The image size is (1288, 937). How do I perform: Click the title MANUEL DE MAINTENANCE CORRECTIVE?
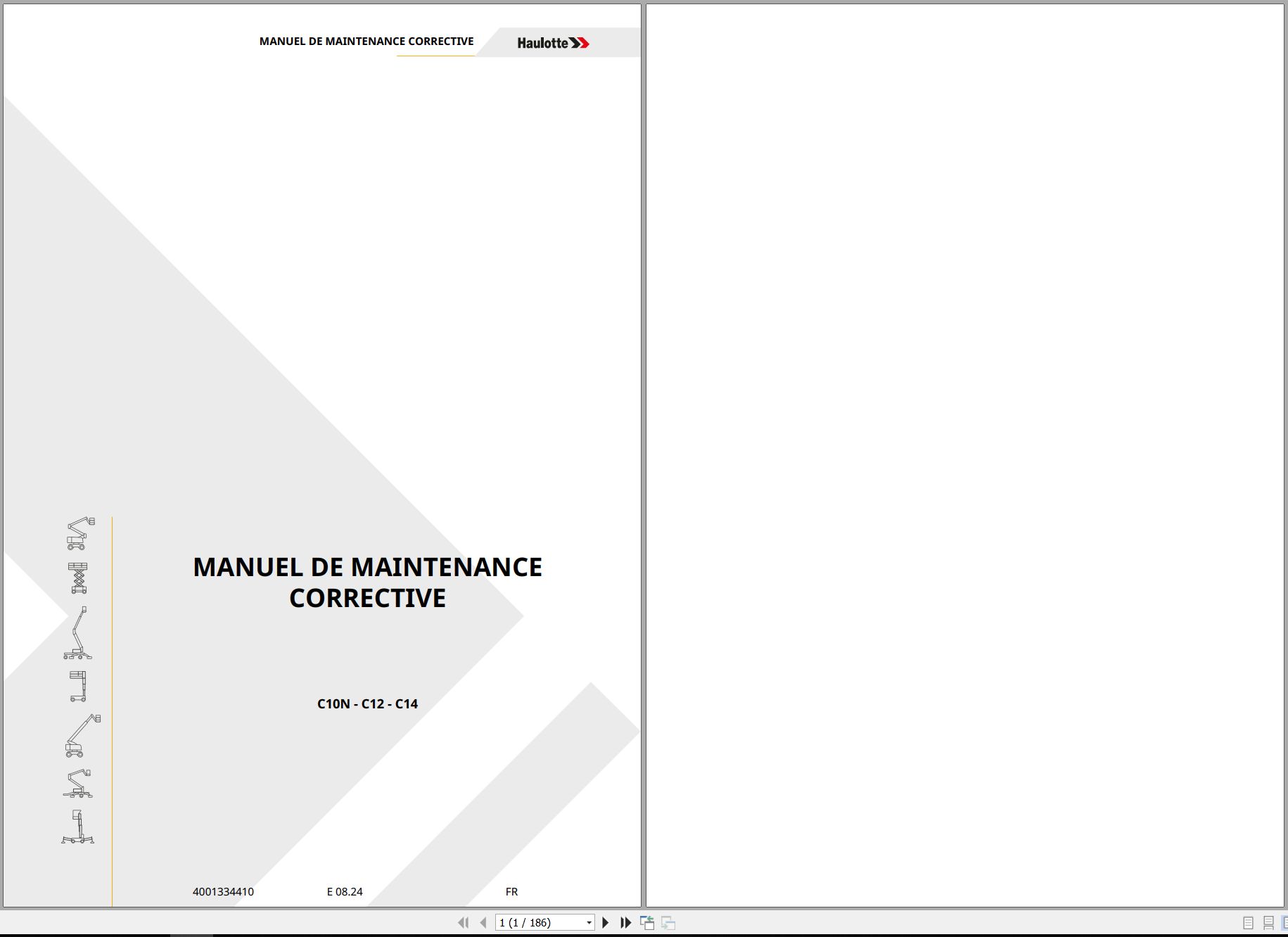[367, 582]
